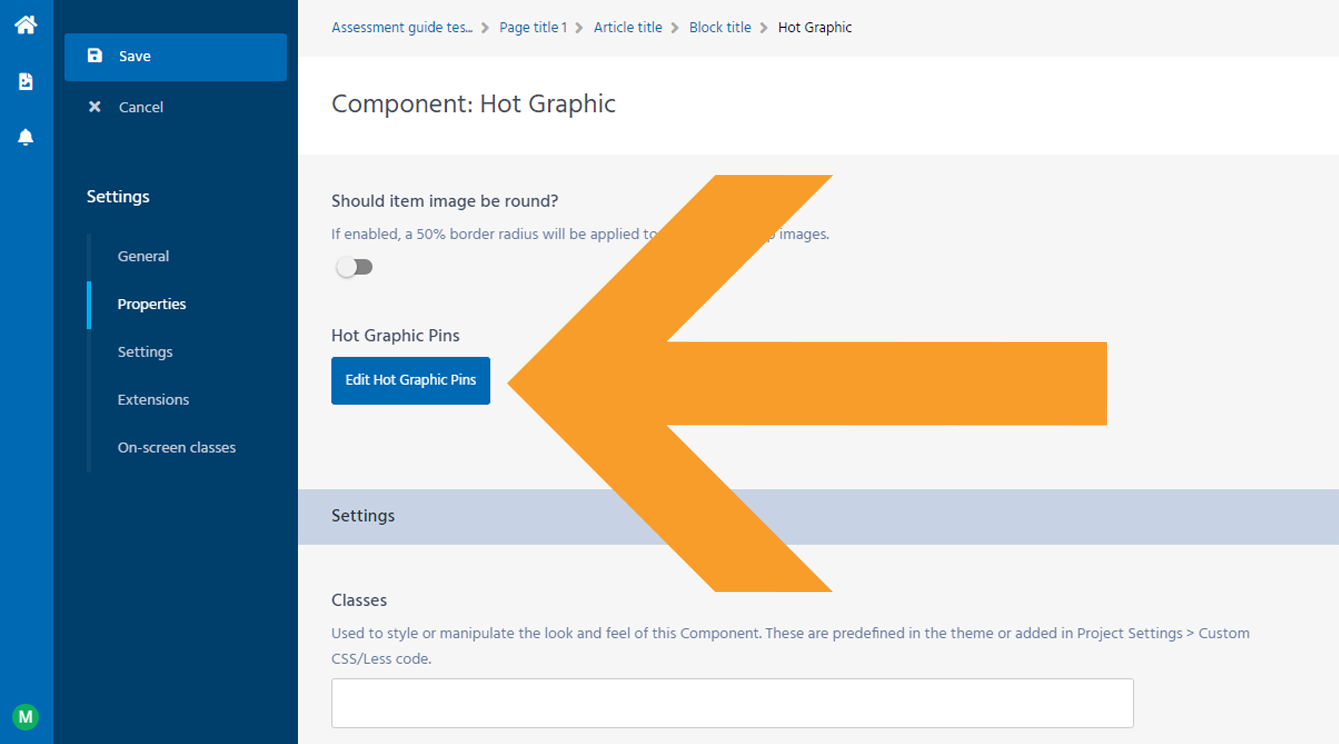The image size is (1339, 744).
Task: Open the document icon in the left rail
Action: (26, 81)
